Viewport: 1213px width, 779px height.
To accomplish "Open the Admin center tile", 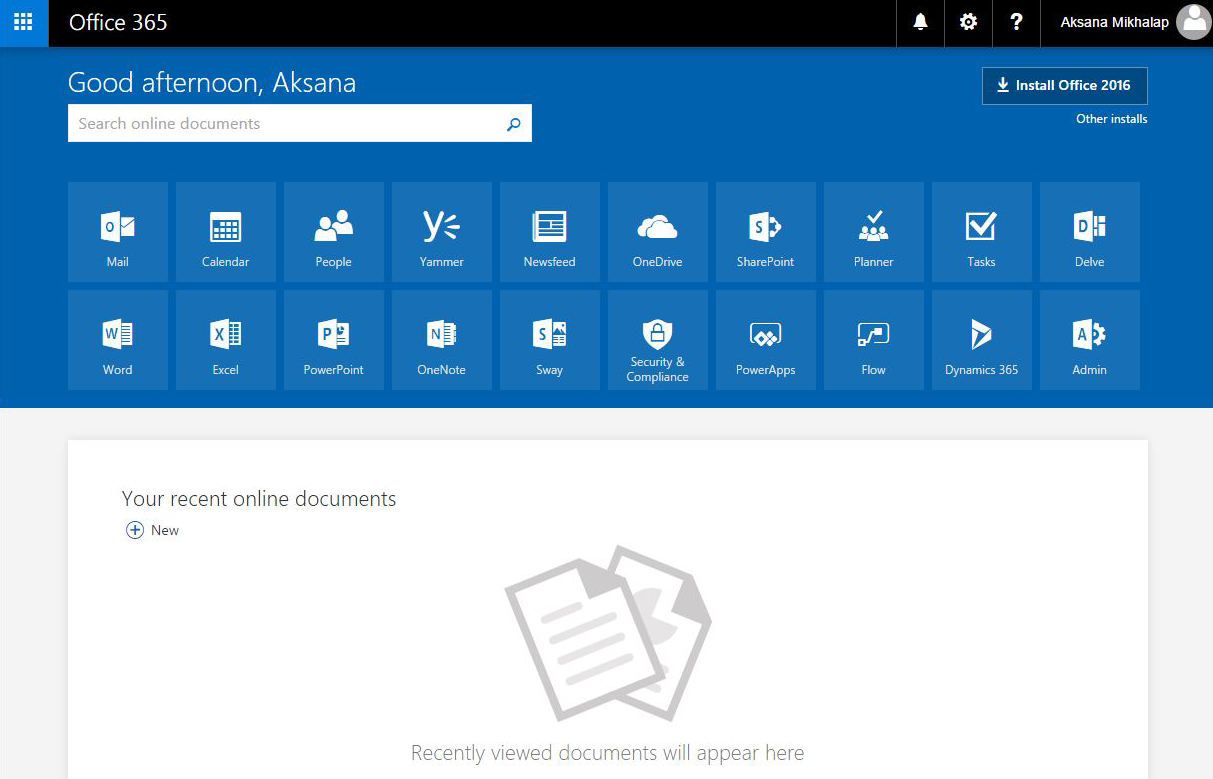I will point(1090,340).
